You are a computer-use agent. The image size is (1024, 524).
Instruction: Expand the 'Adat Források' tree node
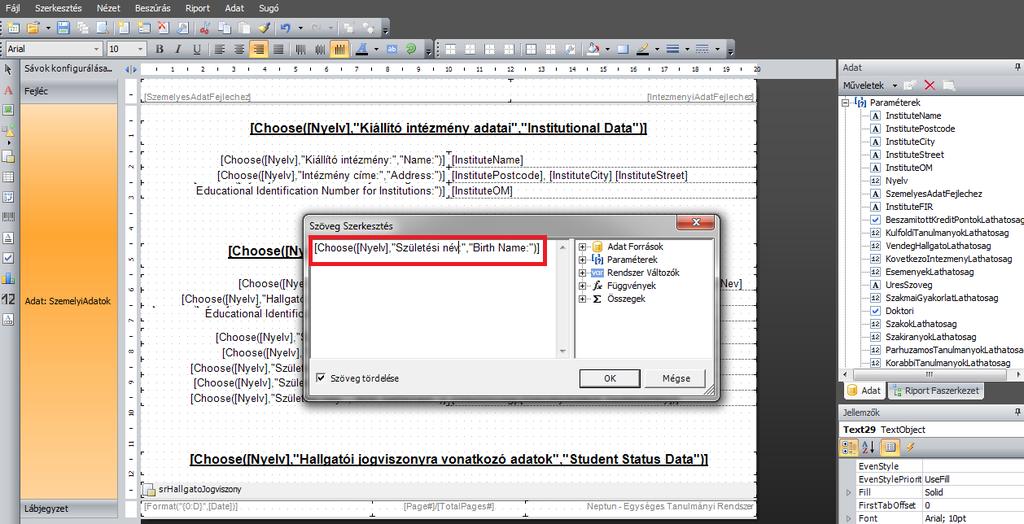[582, 247]
